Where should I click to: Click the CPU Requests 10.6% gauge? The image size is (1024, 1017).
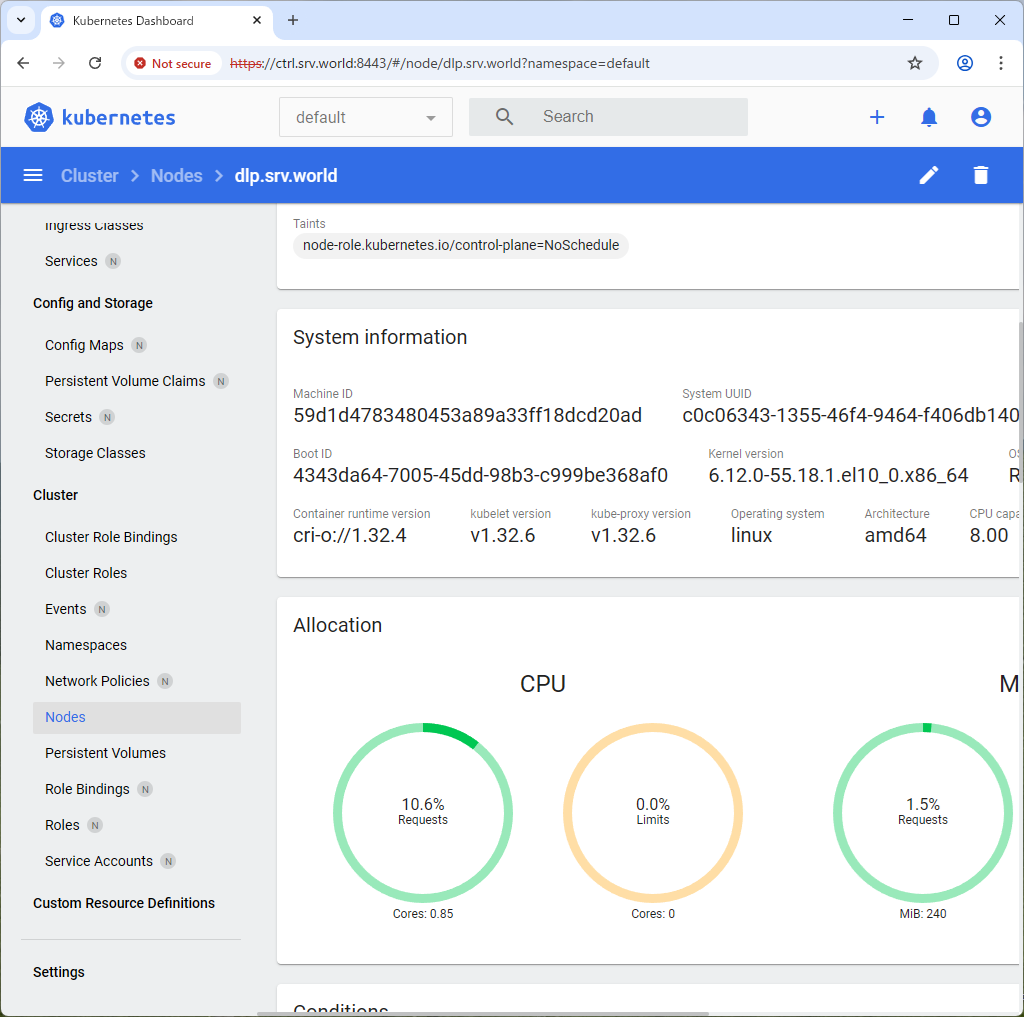(423, 813)
